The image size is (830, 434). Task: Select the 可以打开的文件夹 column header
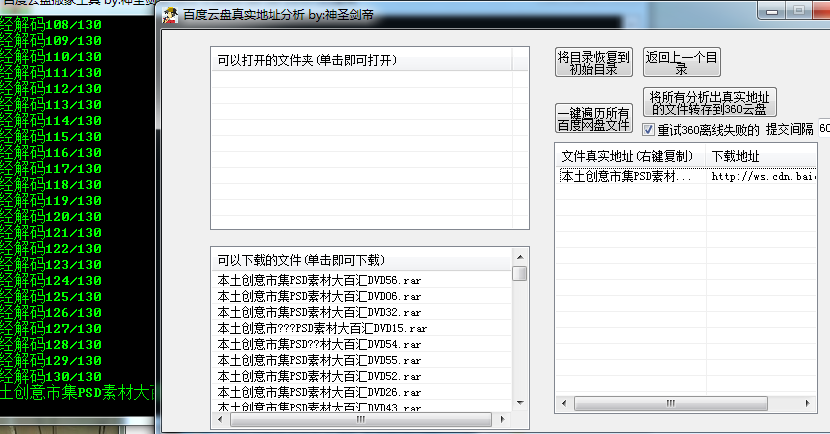tap(361, 60)
